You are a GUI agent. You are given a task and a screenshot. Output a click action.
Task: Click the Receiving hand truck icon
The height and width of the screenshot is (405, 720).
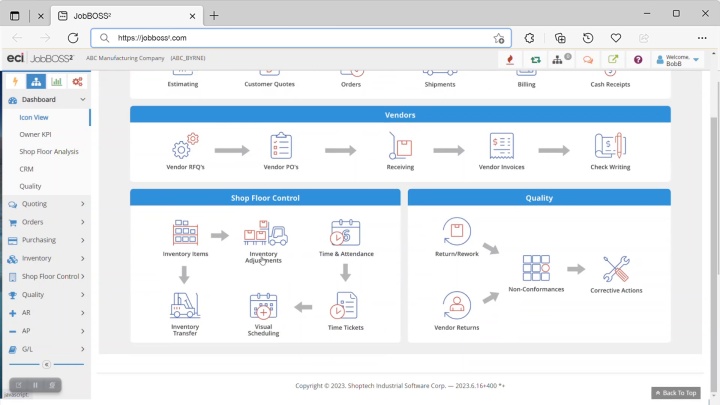pyautogui.click(x=400, y=146)
